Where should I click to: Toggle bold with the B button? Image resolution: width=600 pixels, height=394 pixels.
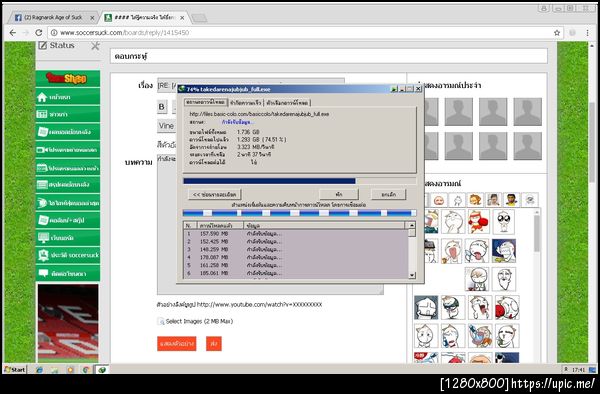162,107
